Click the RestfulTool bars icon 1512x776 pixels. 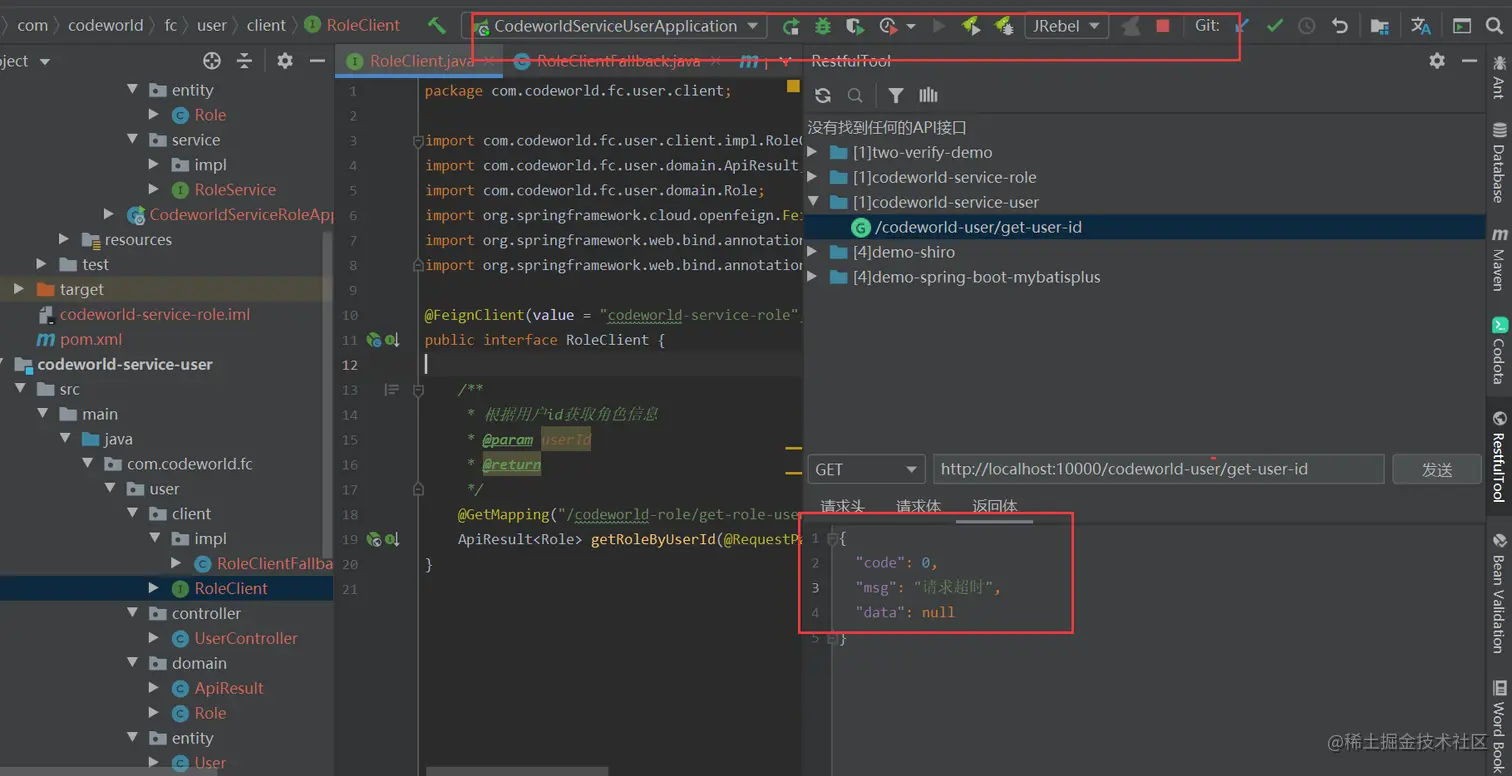click(928, 96)
